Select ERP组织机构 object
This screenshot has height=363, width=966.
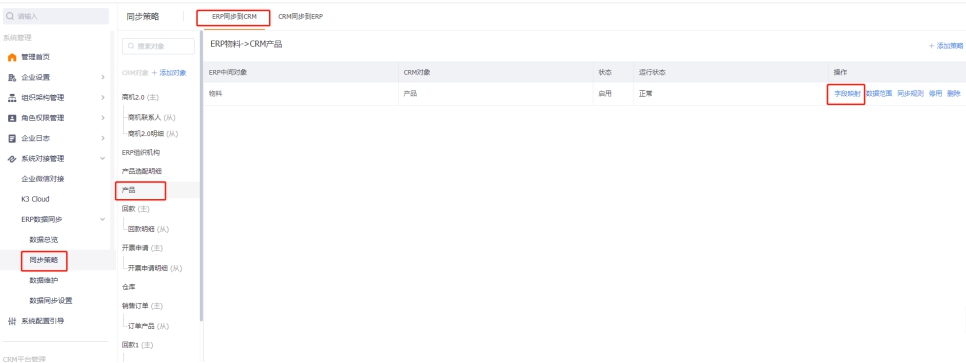[141, 152]
